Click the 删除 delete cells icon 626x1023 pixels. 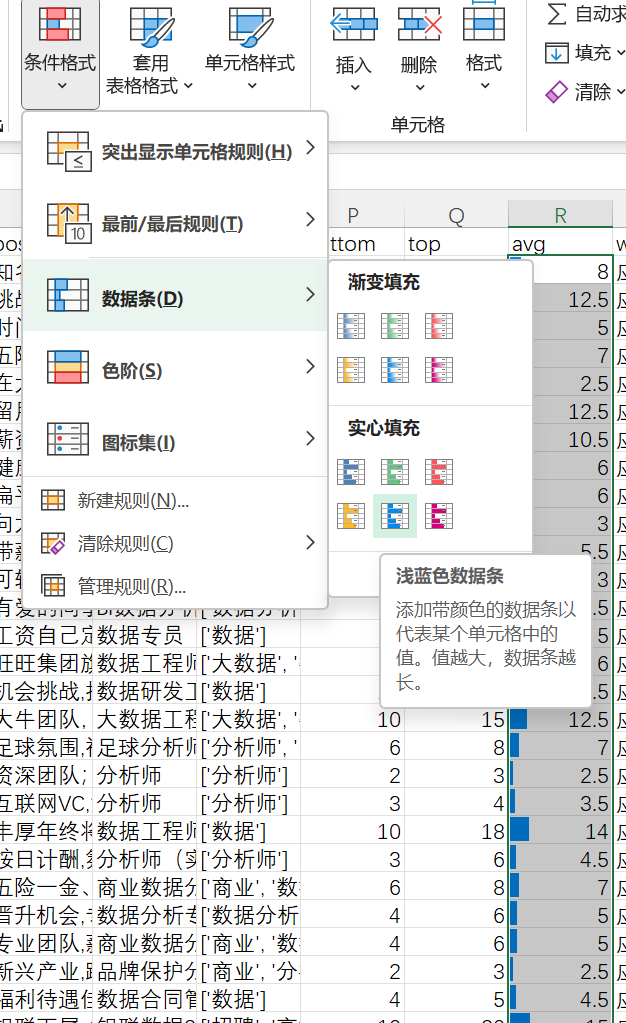click(419, 26)
